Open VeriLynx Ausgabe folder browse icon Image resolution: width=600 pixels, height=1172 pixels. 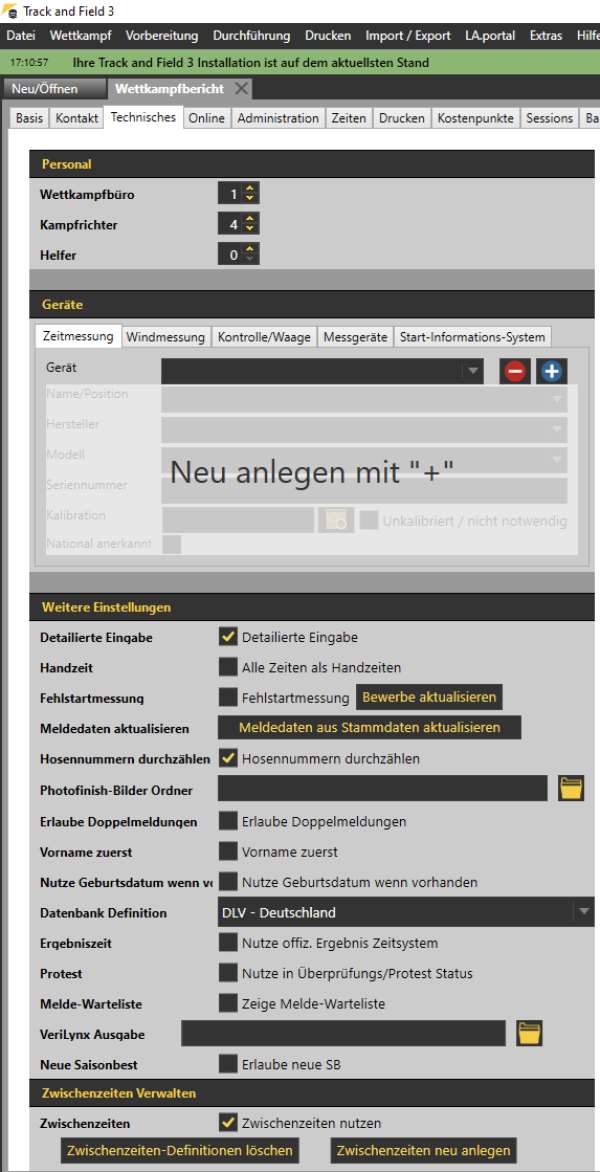click(529, 1032)
